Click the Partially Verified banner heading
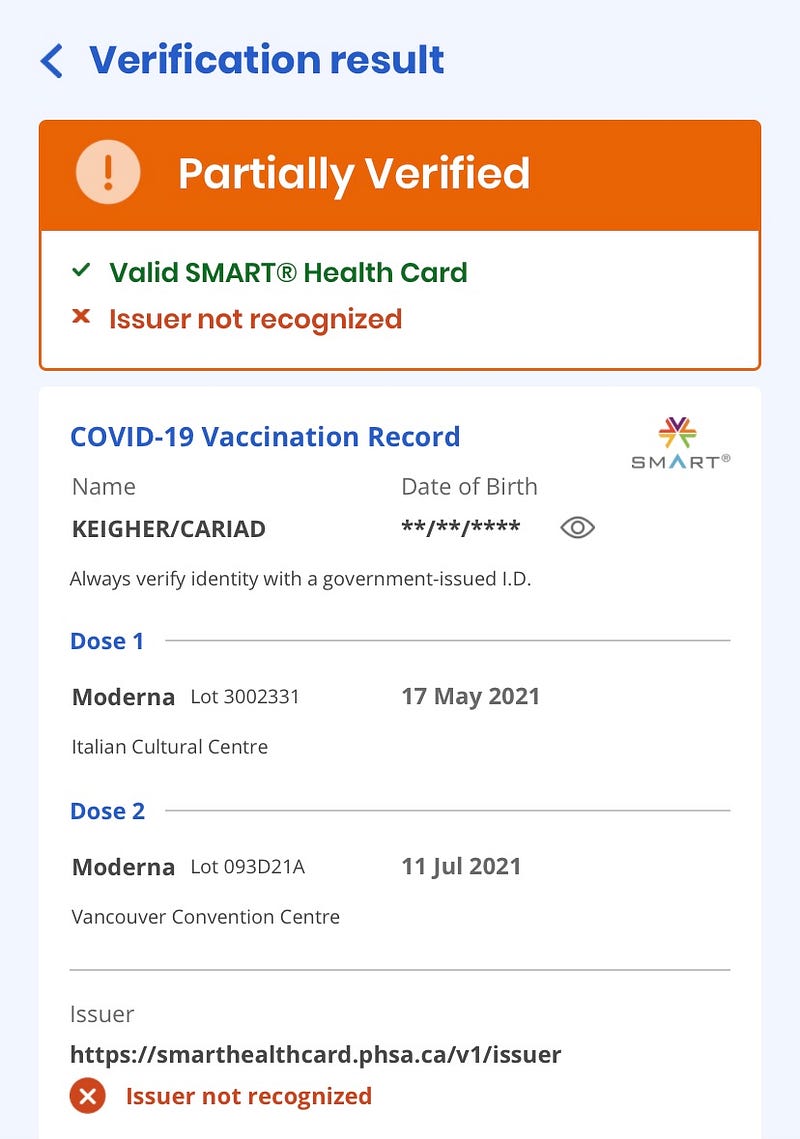800x1139 pixels. pos(354,174)
